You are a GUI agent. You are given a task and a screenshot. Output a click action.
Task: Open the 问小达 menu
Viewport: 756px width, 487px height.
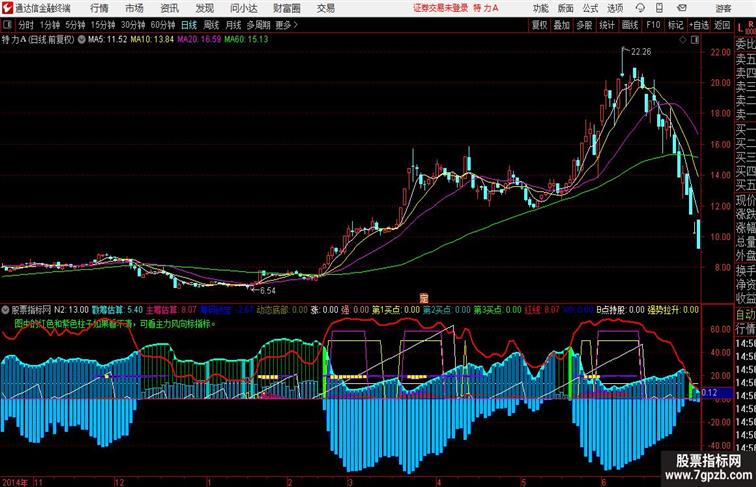point(243,8)
